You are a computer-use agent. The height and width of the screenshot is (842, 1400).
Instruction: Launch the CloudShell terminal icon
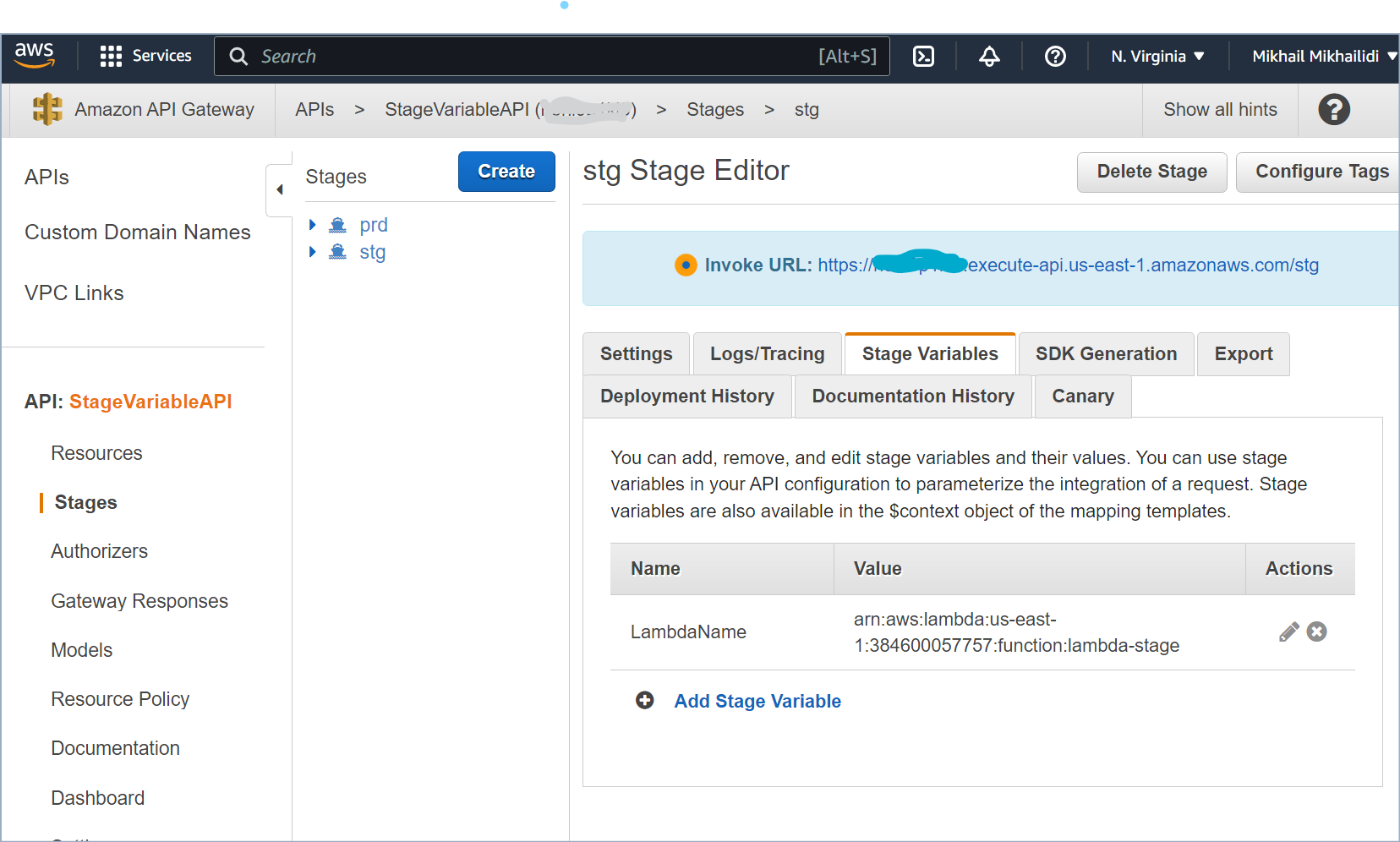923,57
